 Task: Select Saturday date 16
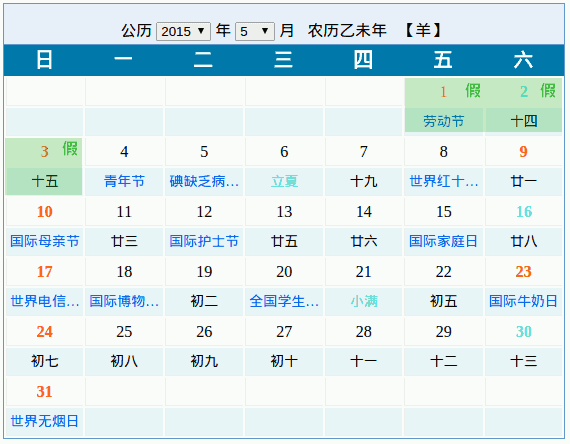point(524,212)
